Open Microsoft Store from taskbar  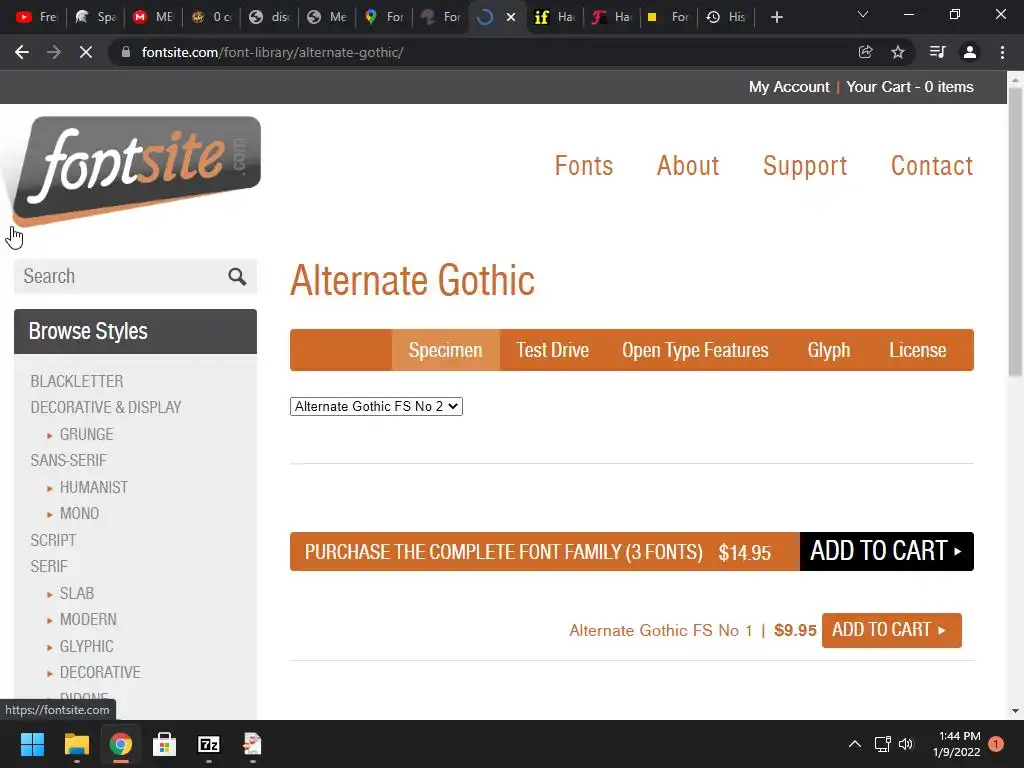coord(165,744)
